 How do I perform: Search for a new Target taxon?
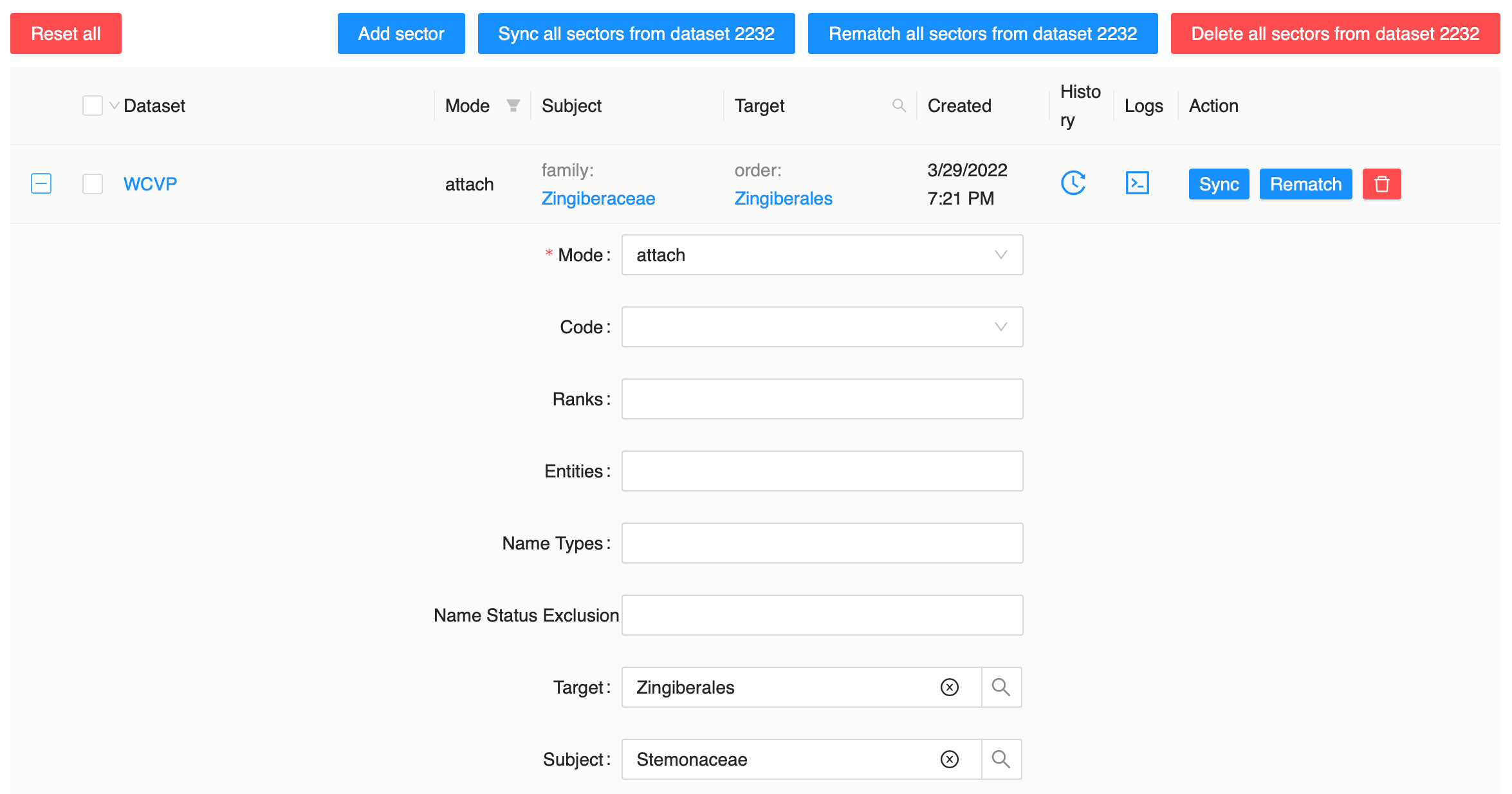pos(1001,687)
